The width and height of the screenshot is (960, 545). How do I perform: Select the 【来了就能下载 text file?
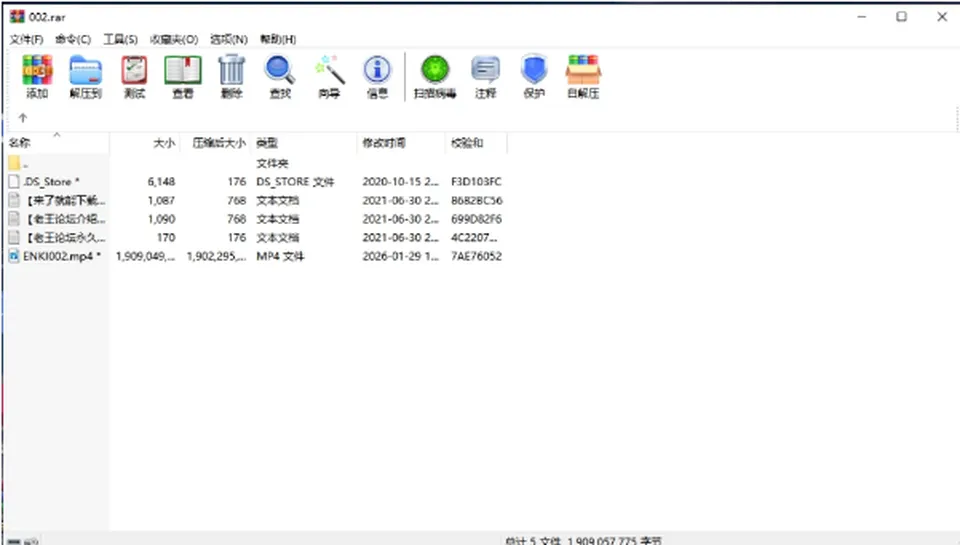click(66, 200)
